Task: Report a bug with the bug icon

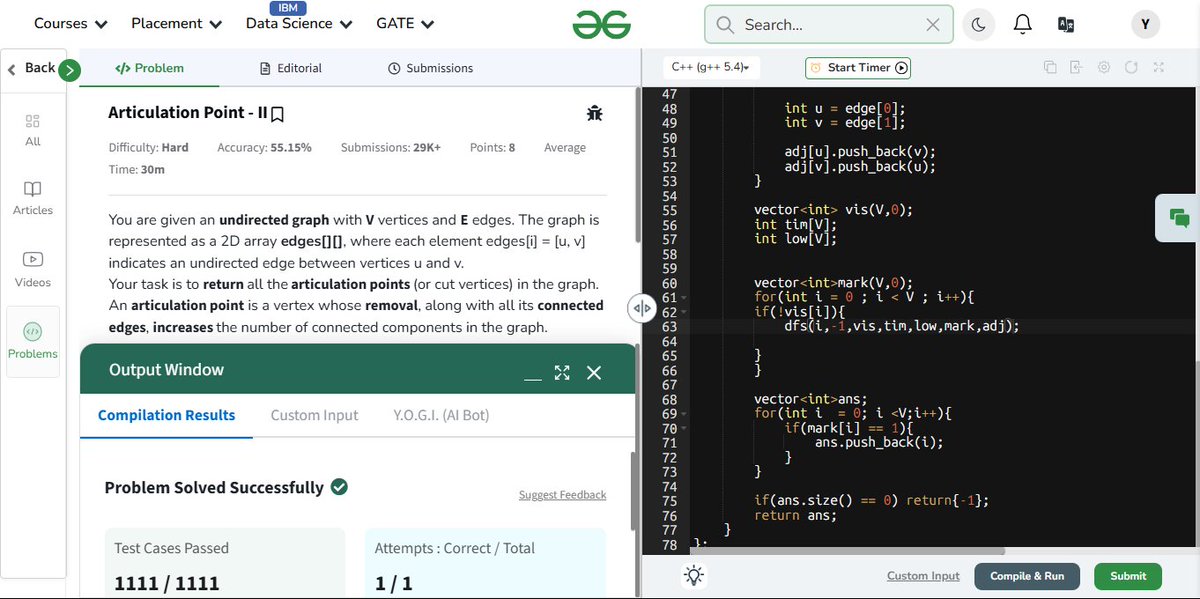Action: click(595, 113)
